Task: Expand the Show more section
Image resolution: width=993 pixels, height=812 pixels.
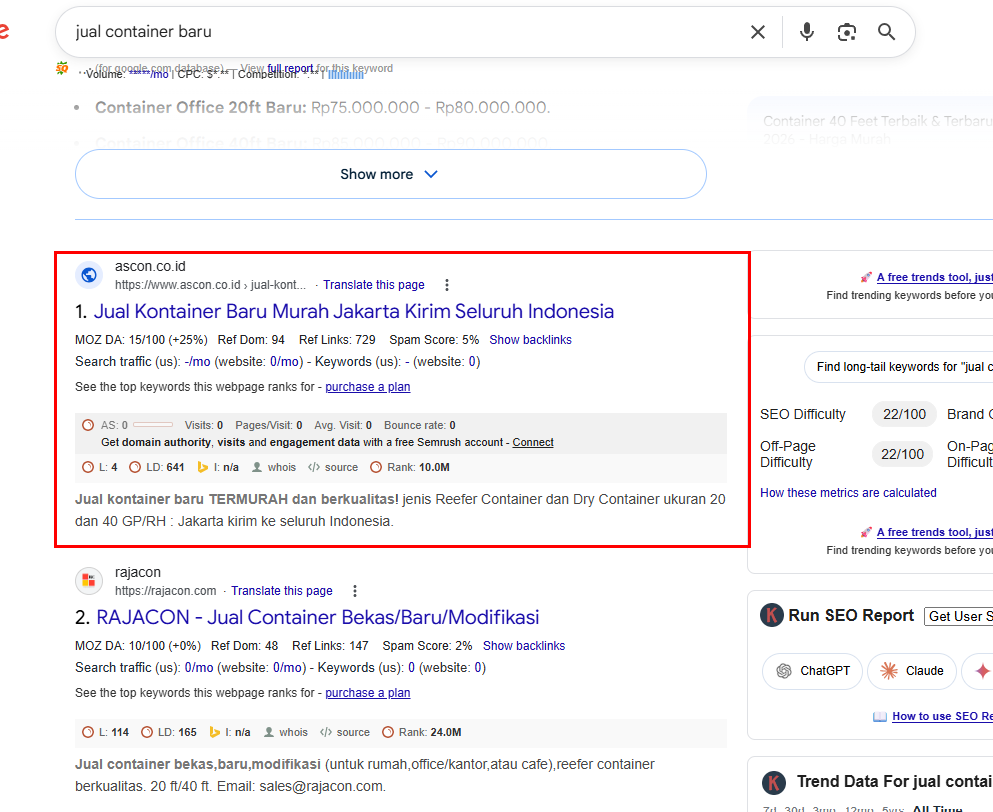Action: (390, 174)
